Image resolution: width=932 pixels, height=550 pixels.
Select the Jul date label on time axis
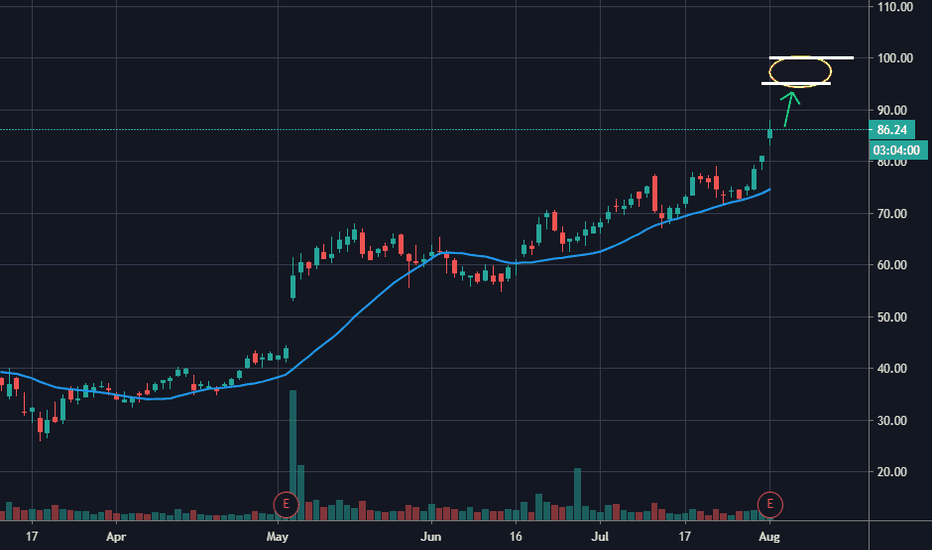(600, 537)
